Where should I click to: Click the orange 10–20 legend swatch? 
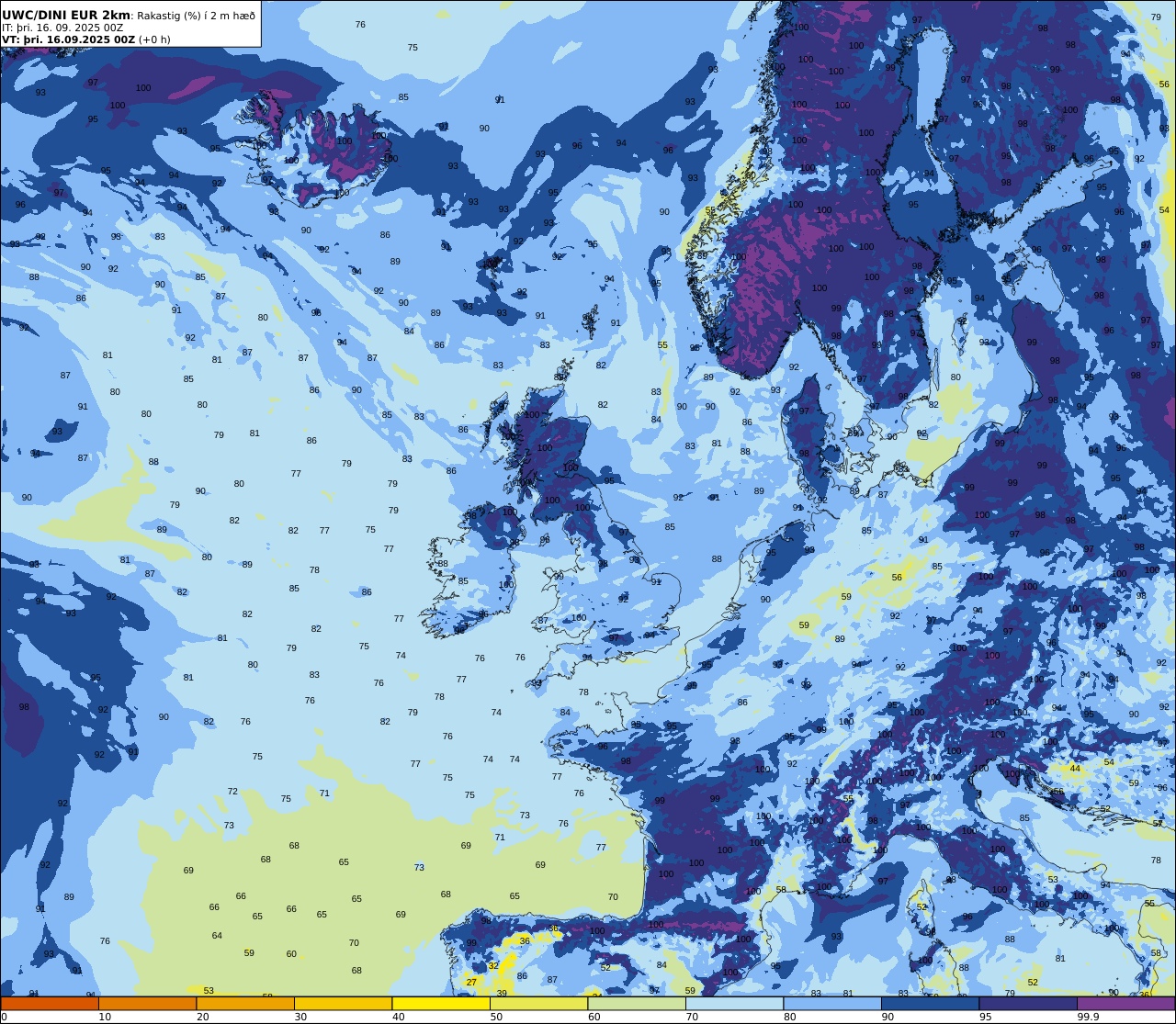coord(147,1004)
